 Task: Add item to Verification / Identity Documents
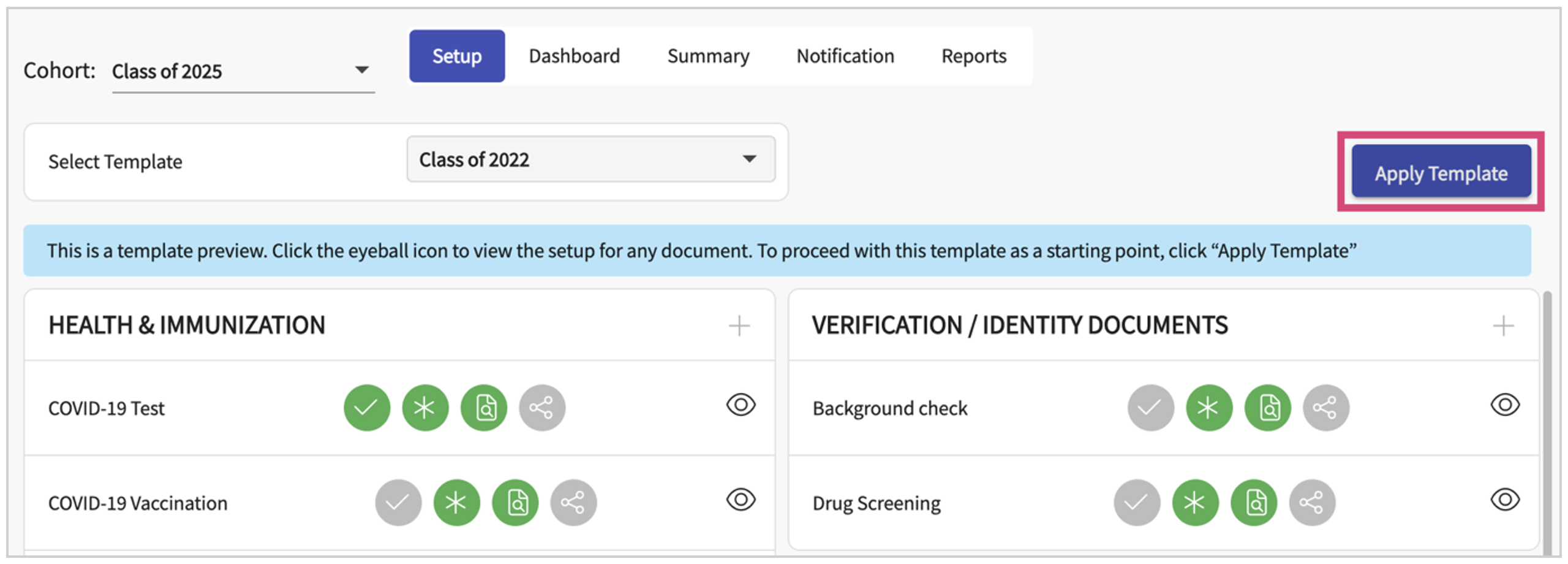(x=1503, y=326)
